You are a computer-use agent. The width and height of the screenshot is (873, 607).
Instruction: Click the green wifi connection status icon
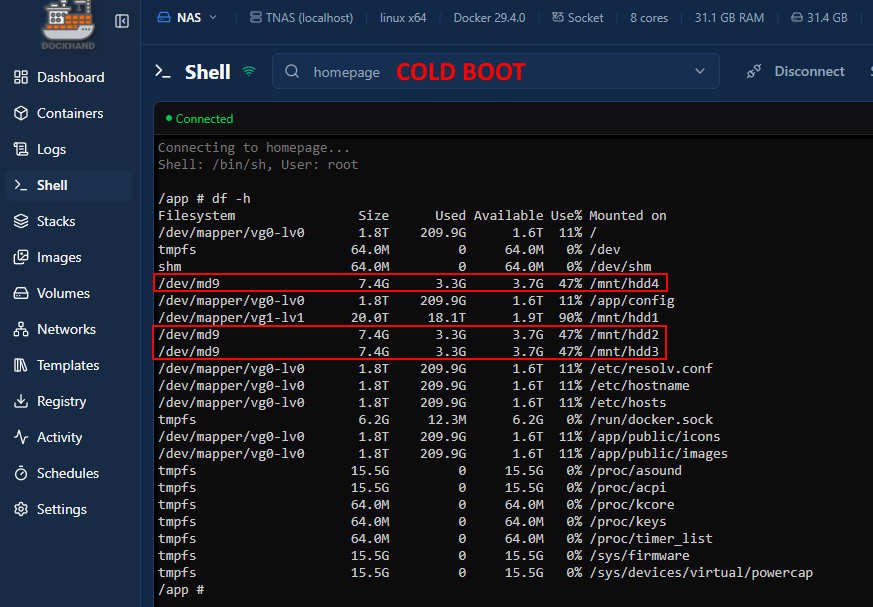coord(249,71)
